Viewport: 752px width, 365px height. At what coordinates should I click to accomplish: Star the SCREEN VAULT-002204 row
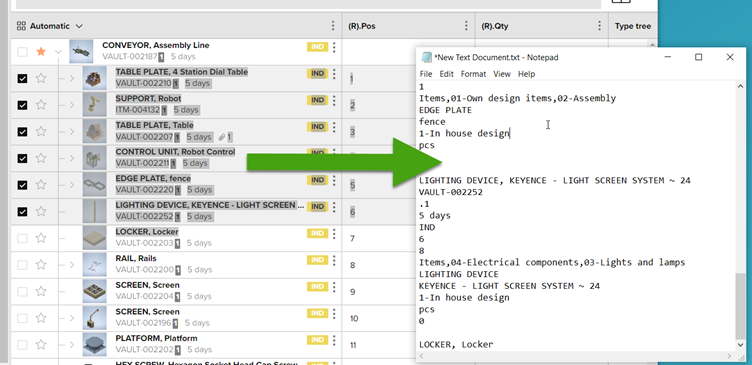click(x=41, y=291)
